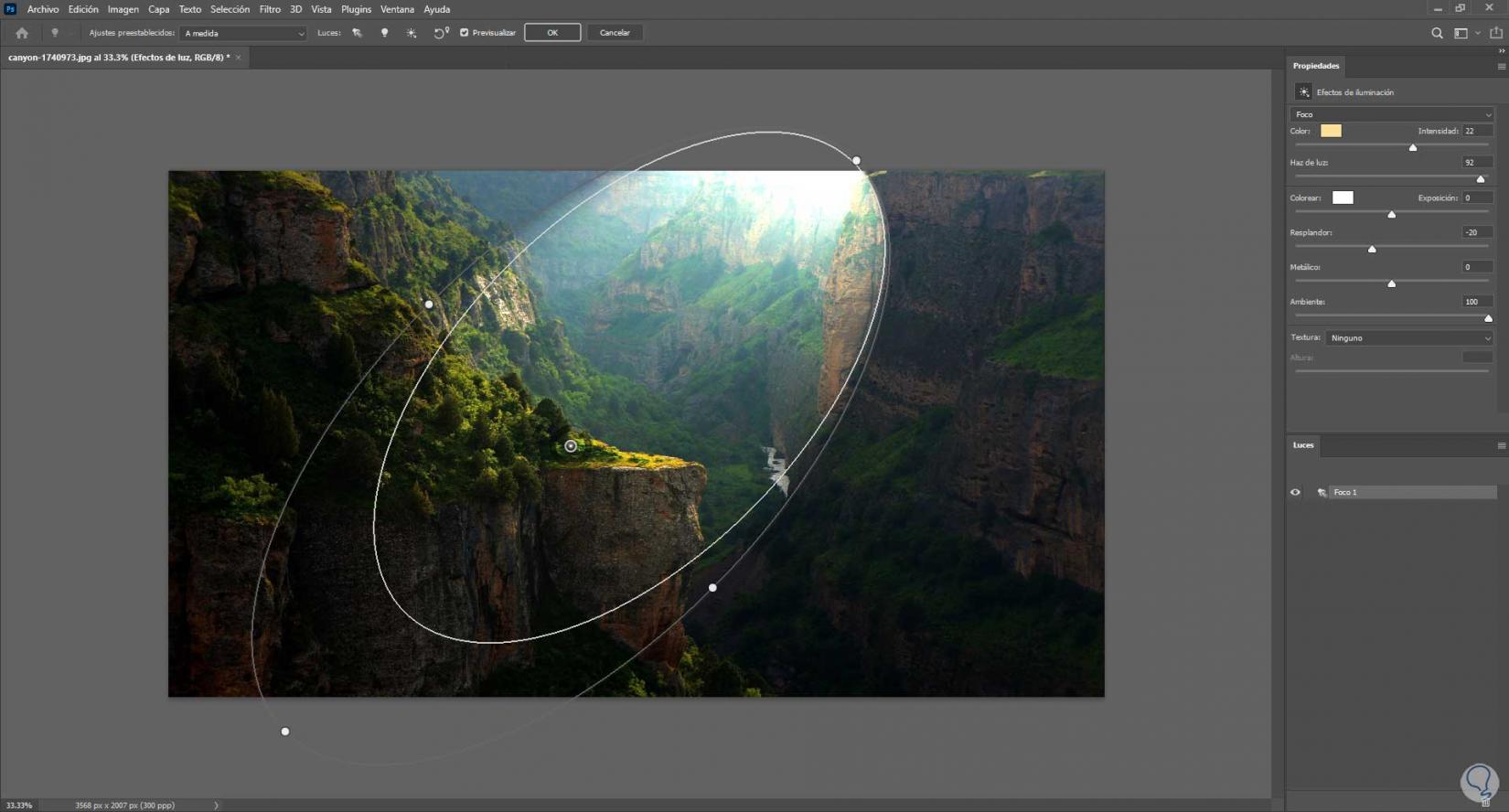Add a new spot light
The width and height of the screenshot is (1509, 812).
click(358, 33)
